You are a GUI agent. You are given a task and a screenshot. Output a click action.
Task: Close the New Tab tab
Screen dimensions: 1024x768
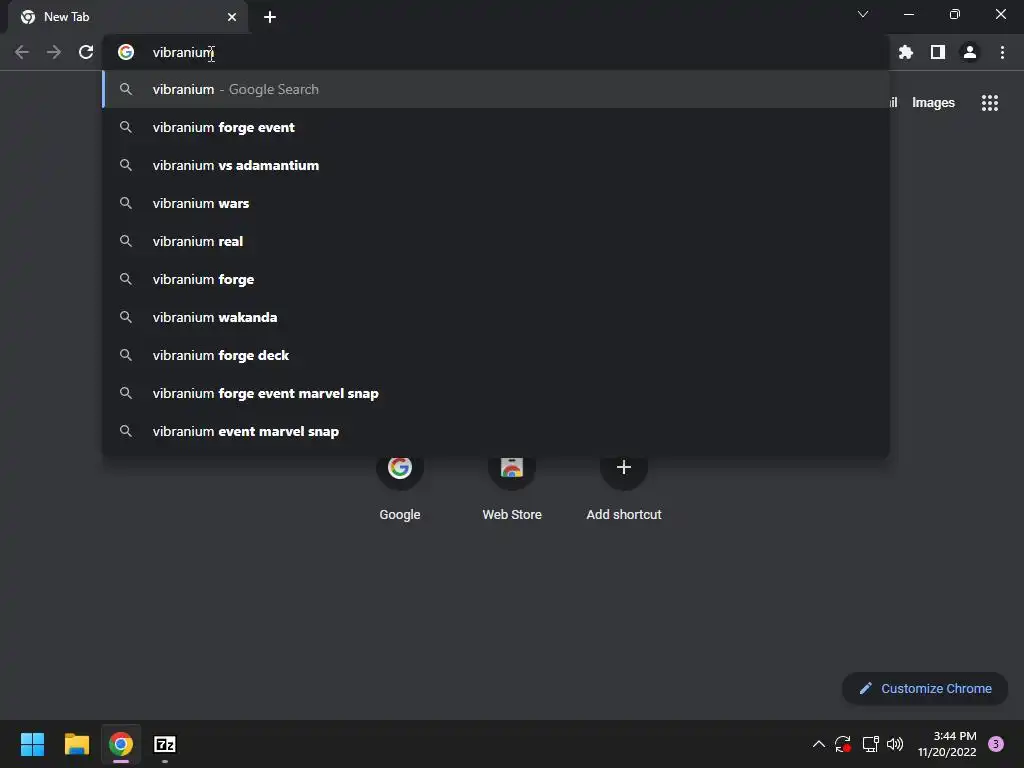point(232,17)
